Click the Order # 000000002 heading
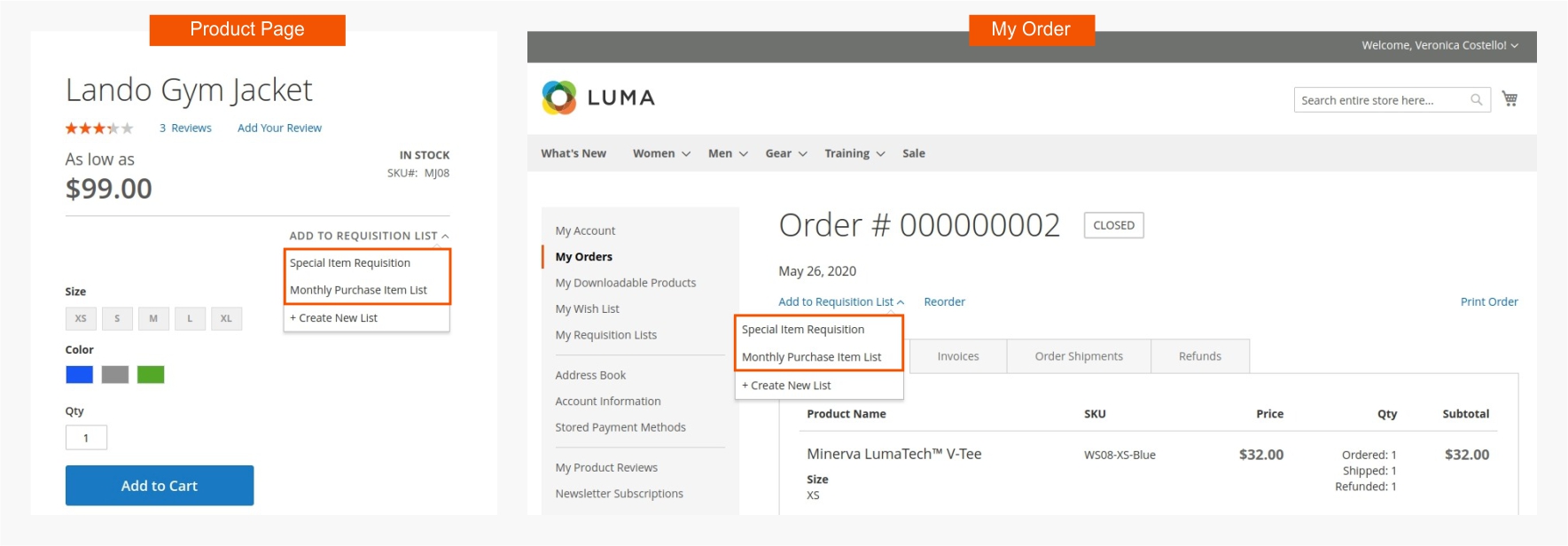This screenshot has width=1568, height=546. [x=919, y=225]
